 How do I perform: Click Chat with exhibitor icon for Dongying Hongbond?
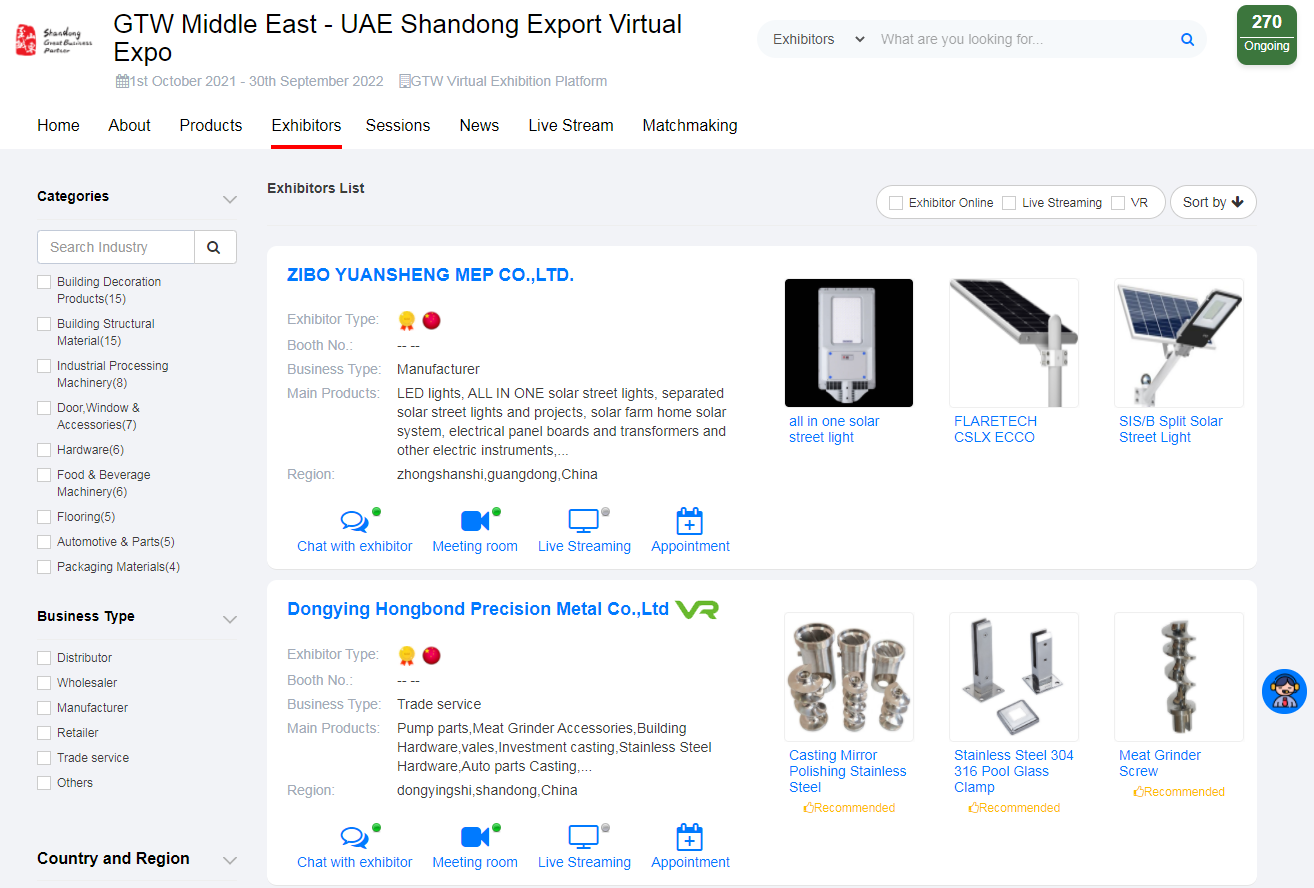point(355,837)
